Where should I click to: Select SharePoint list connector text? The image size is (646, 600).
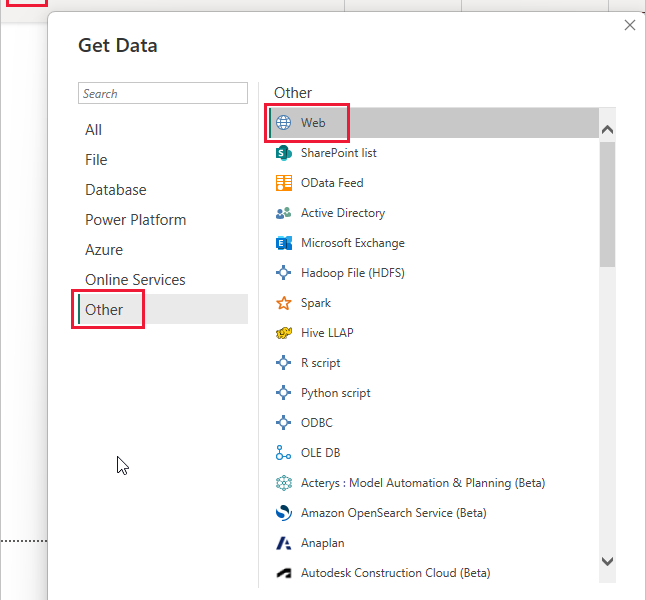click(339, 153)
